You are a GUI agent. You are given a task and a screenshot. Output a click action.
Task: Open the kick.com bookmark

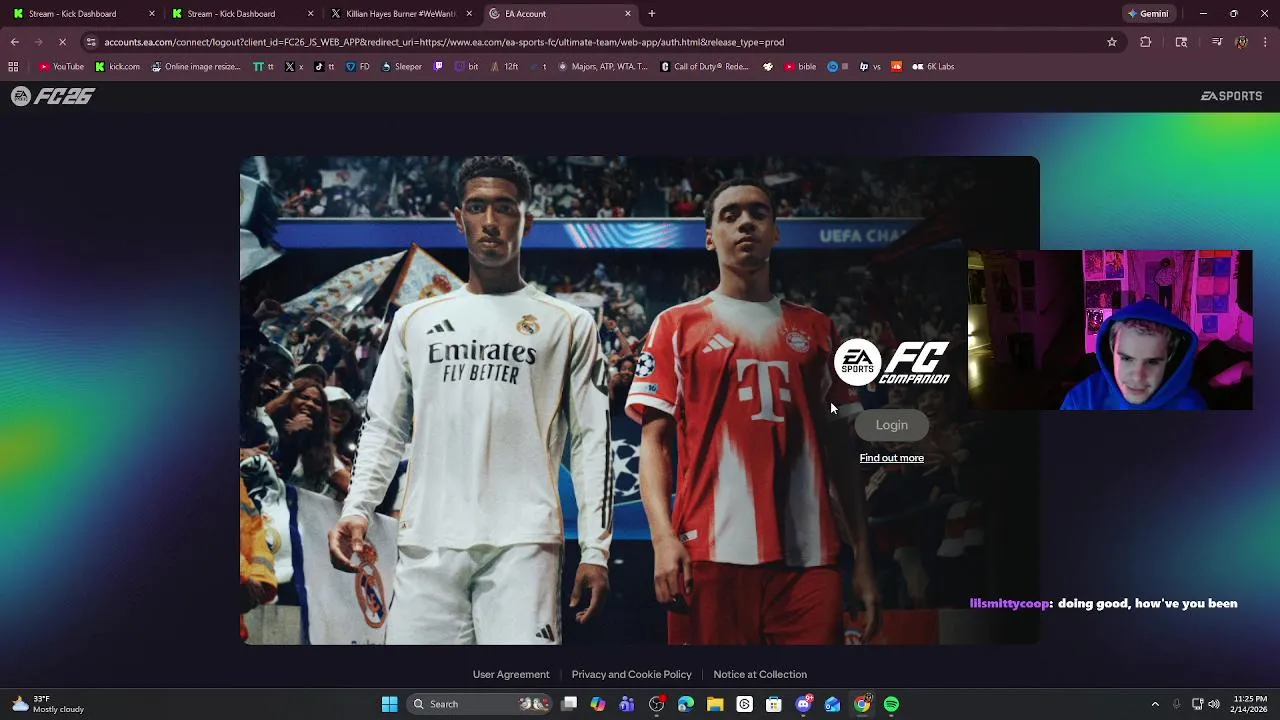(x=117, y=67)
